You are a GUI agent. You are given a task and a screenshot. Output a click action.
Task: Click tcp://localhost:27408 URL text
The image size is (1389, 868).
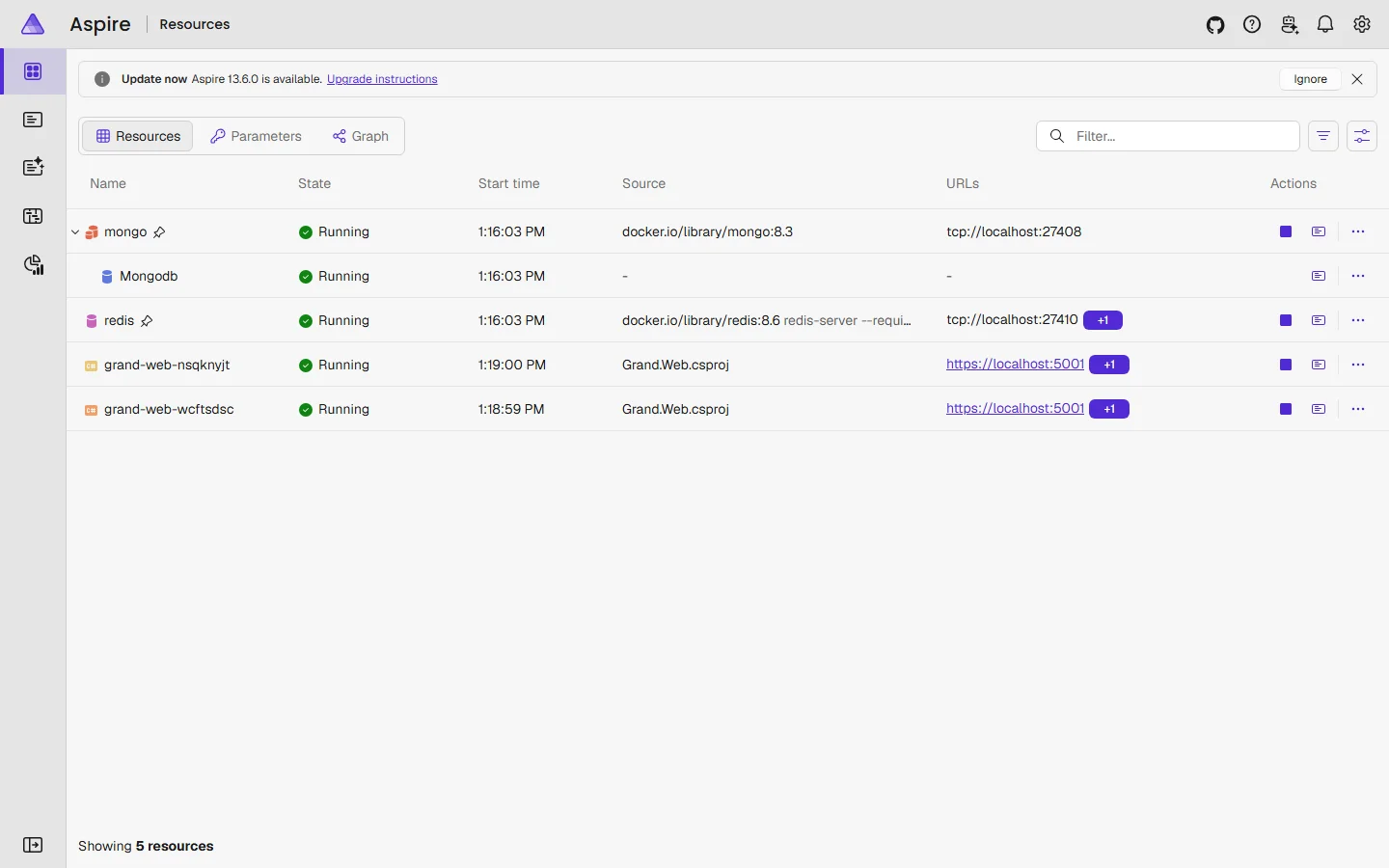pos(1014,231)
